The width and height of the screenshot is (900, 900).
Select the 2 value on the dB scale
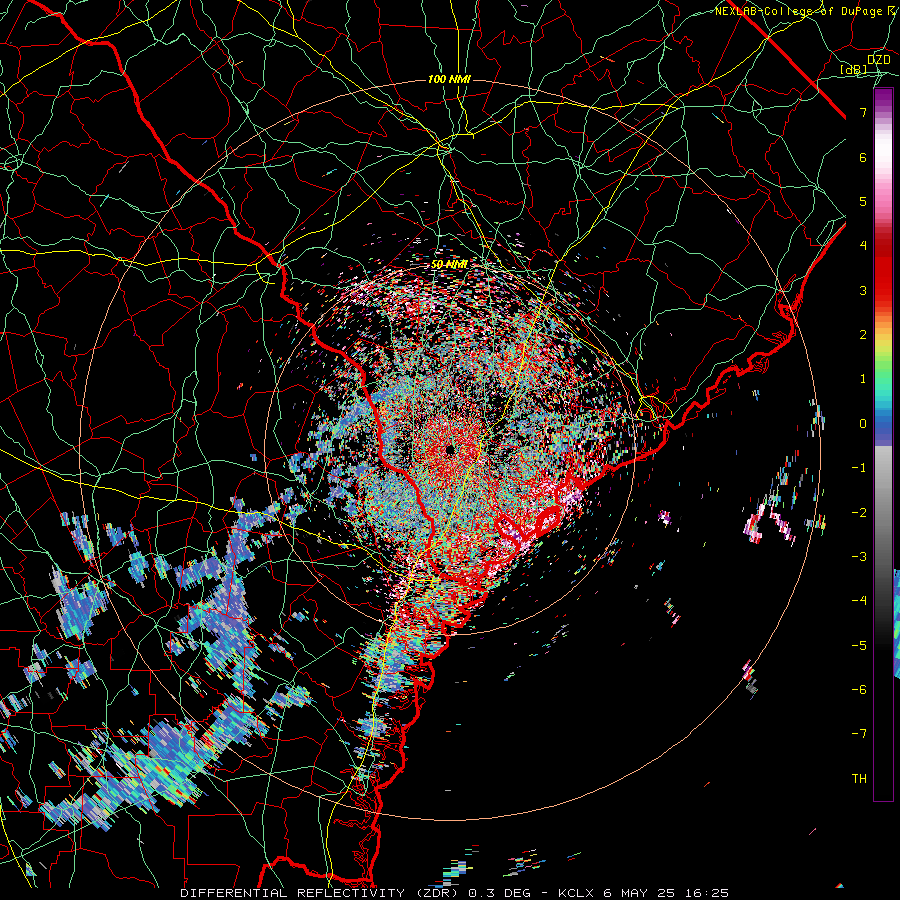click(863, 335)
